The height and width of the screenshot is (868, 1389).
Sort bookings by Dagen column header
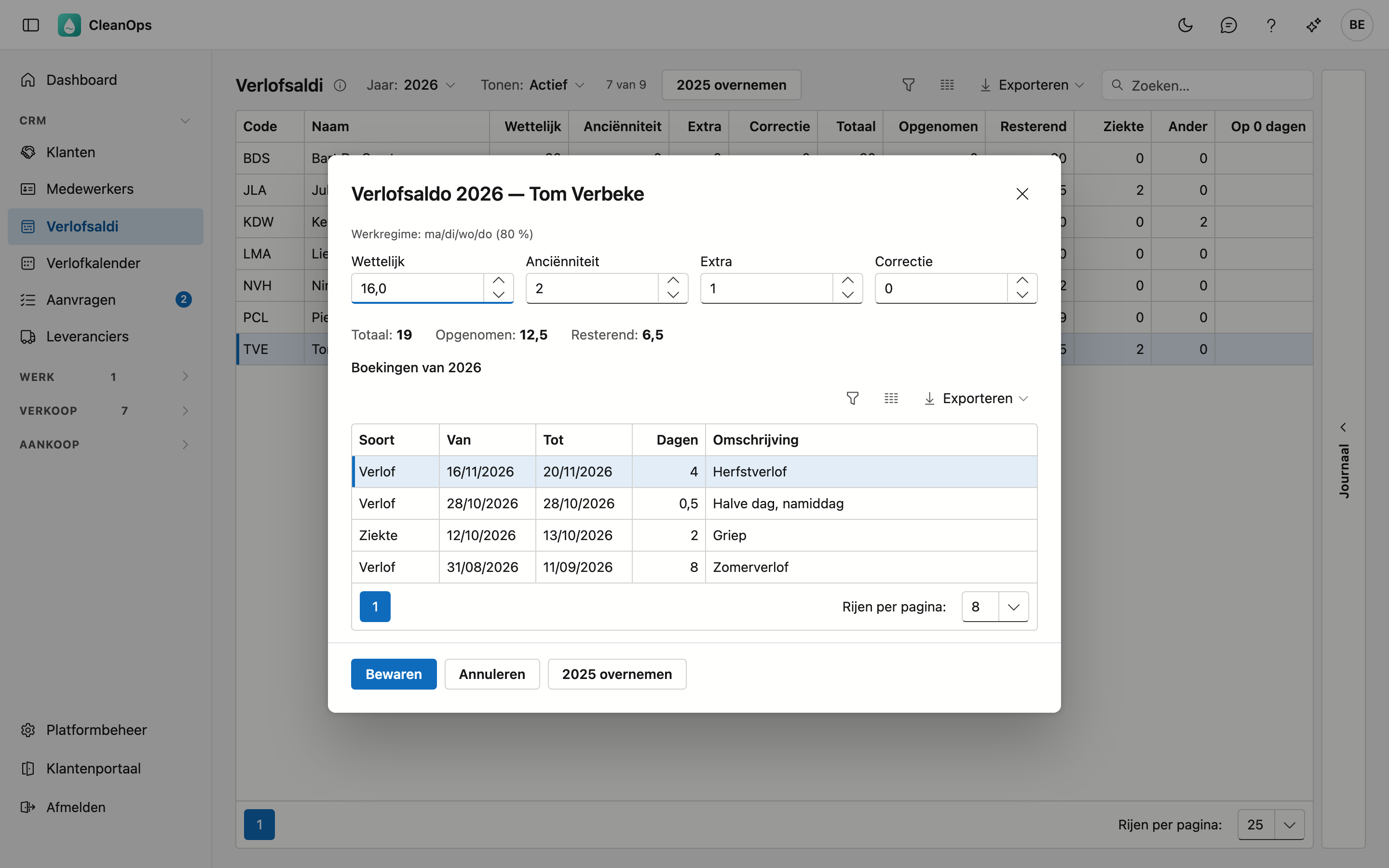tap(668, 440)
